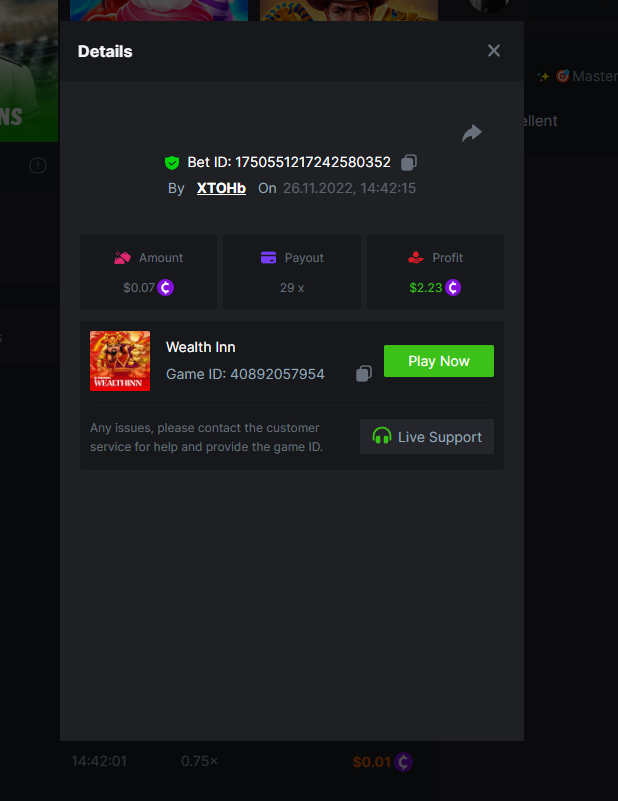Click the headphones icon in Live Support
Screen dimensions: 618x801
[x=382, y=436]
